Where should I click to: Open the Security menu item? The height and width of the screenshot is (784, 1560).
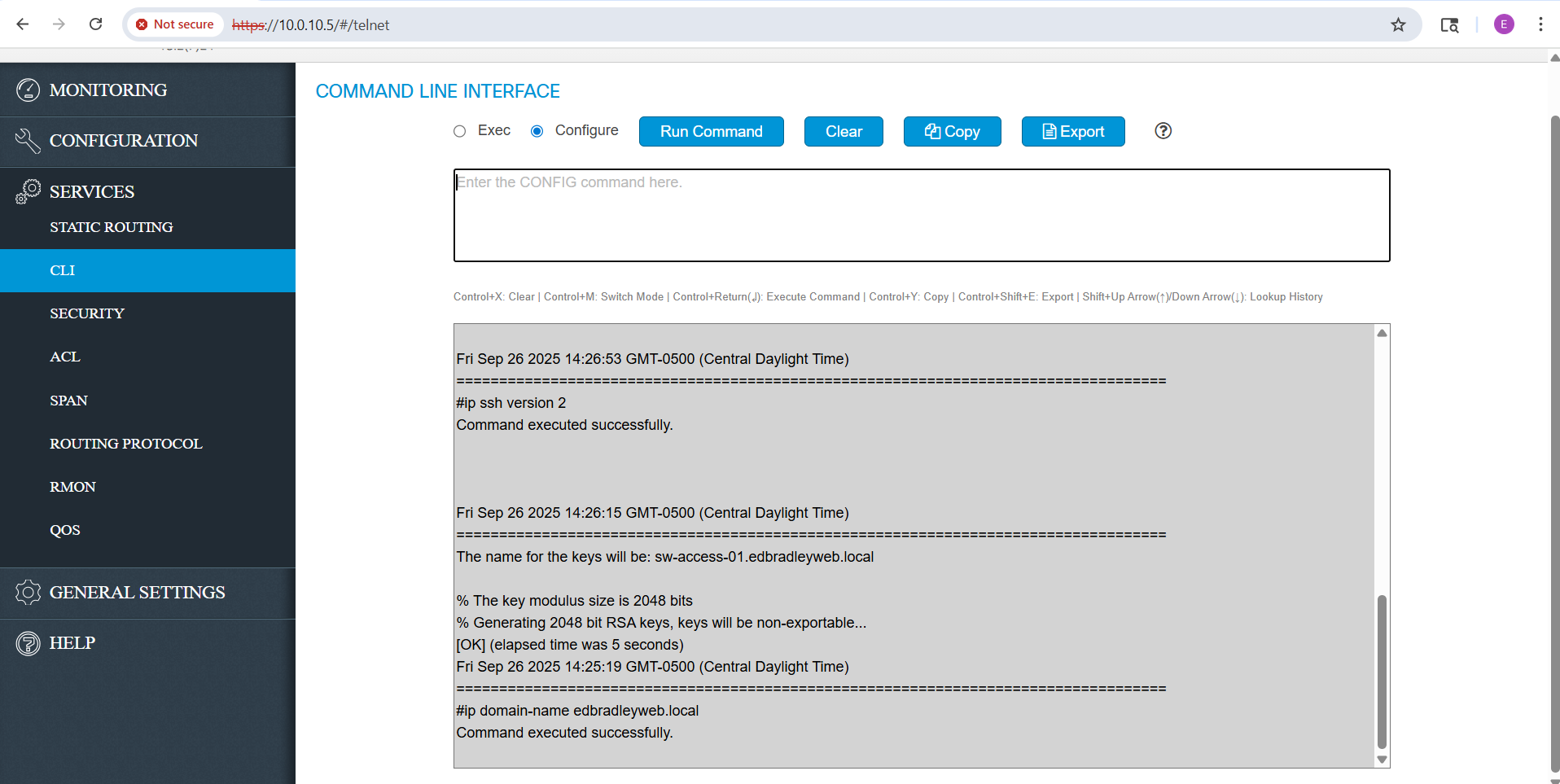pyautogui.click(x=87, y=313)
